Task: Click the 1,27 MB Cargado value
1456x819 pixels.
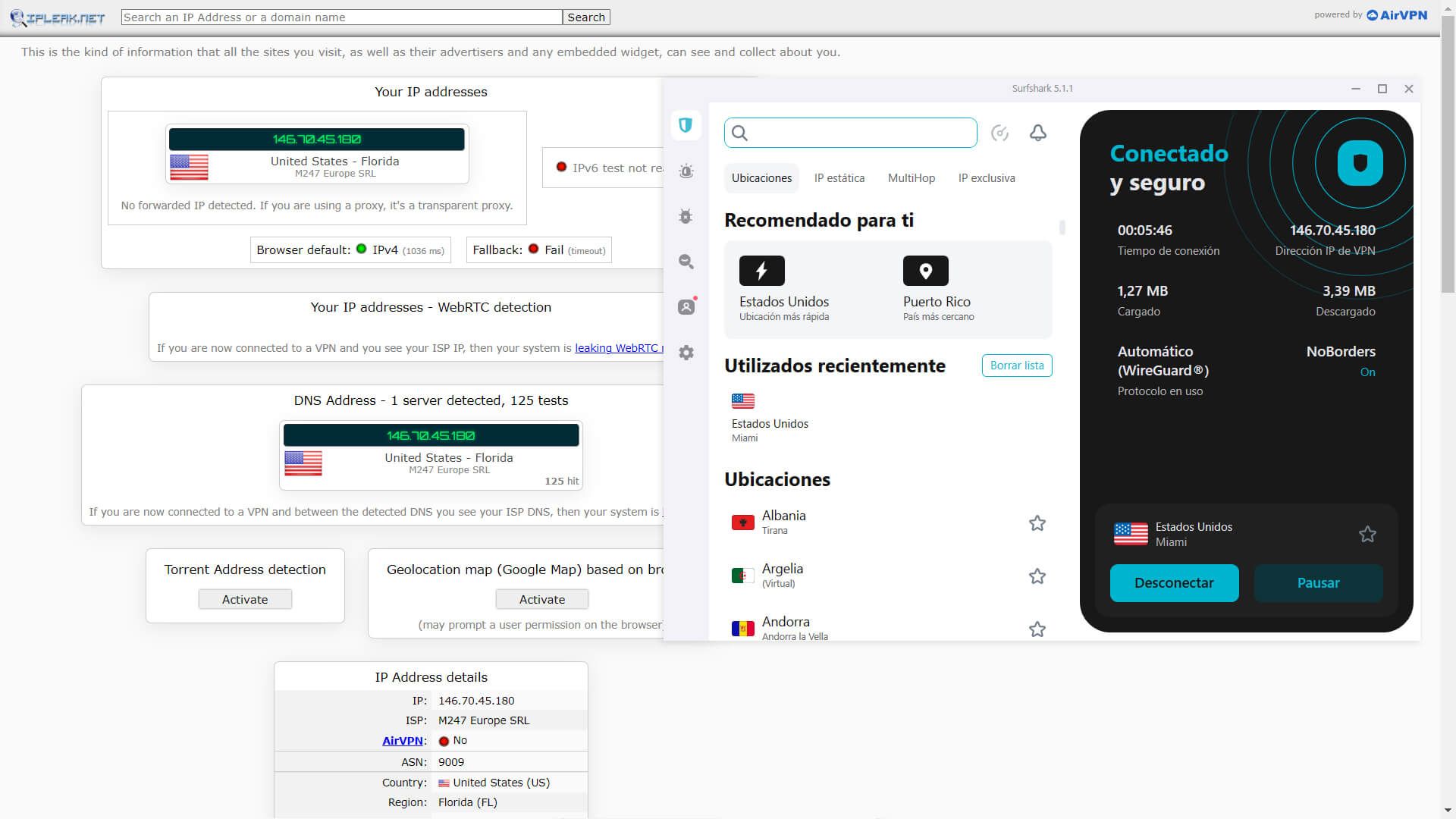Action: point(1143,290)
